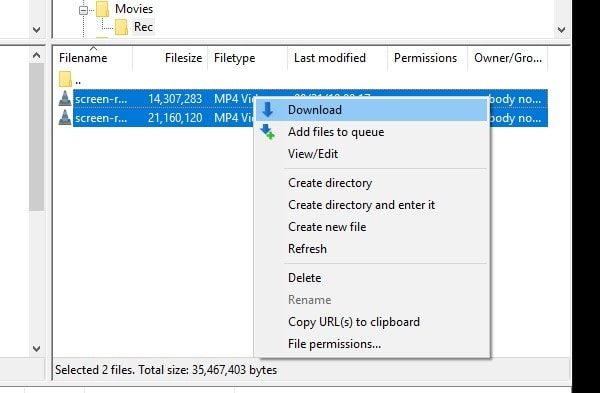Click Refresh in context menu
This screenshot has width=600, height=393.
pyautogui.click(x=372, y=249)
